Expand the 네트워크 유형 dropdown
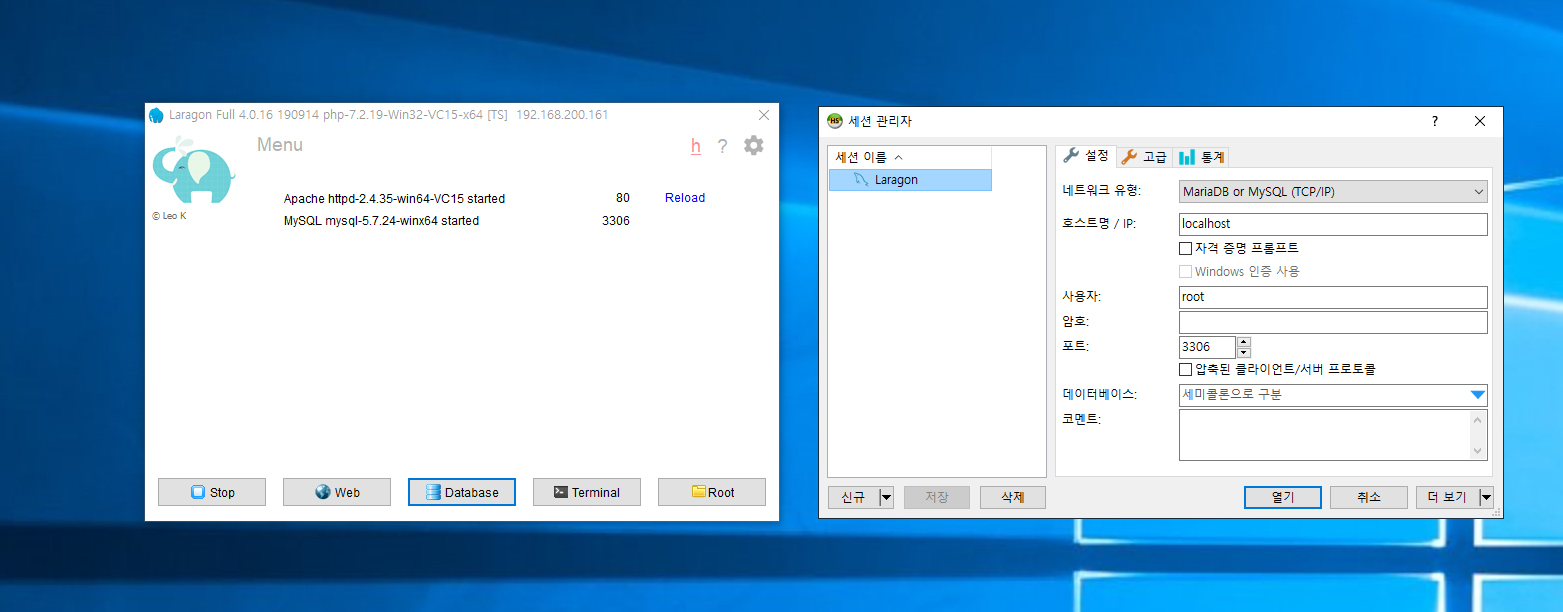The width and height of the screenshot is (1563, 612). coord(1479,192)
